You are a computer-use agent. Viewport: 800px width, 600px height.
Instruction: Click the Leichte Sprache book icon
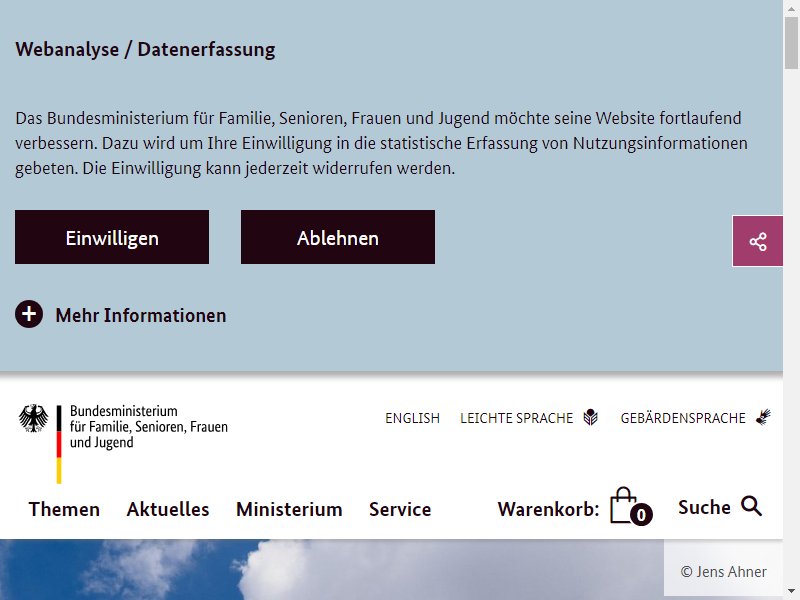[590, 417]
